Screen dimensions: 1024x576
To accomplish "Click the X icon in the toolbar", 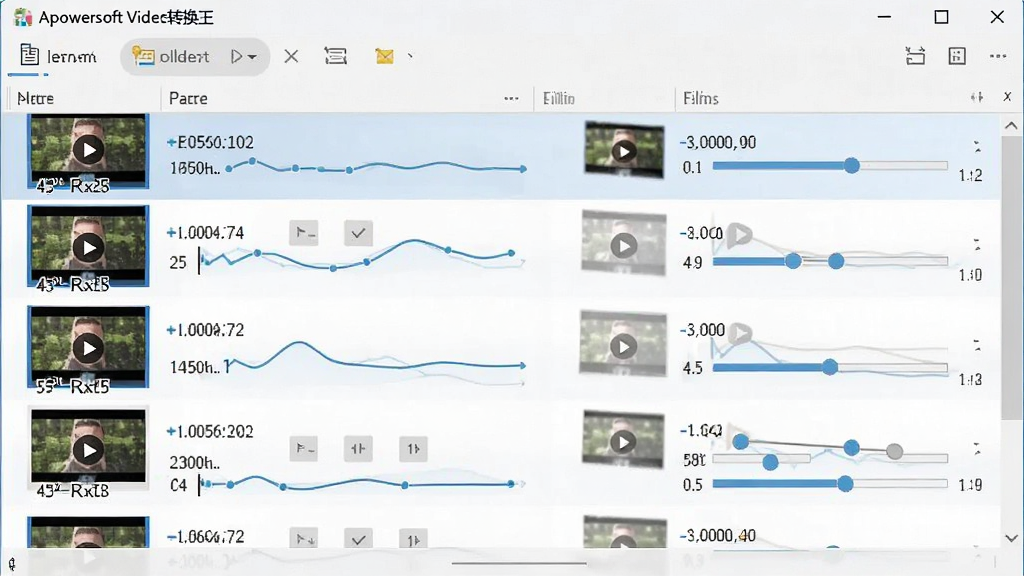I will pos(291,57).
